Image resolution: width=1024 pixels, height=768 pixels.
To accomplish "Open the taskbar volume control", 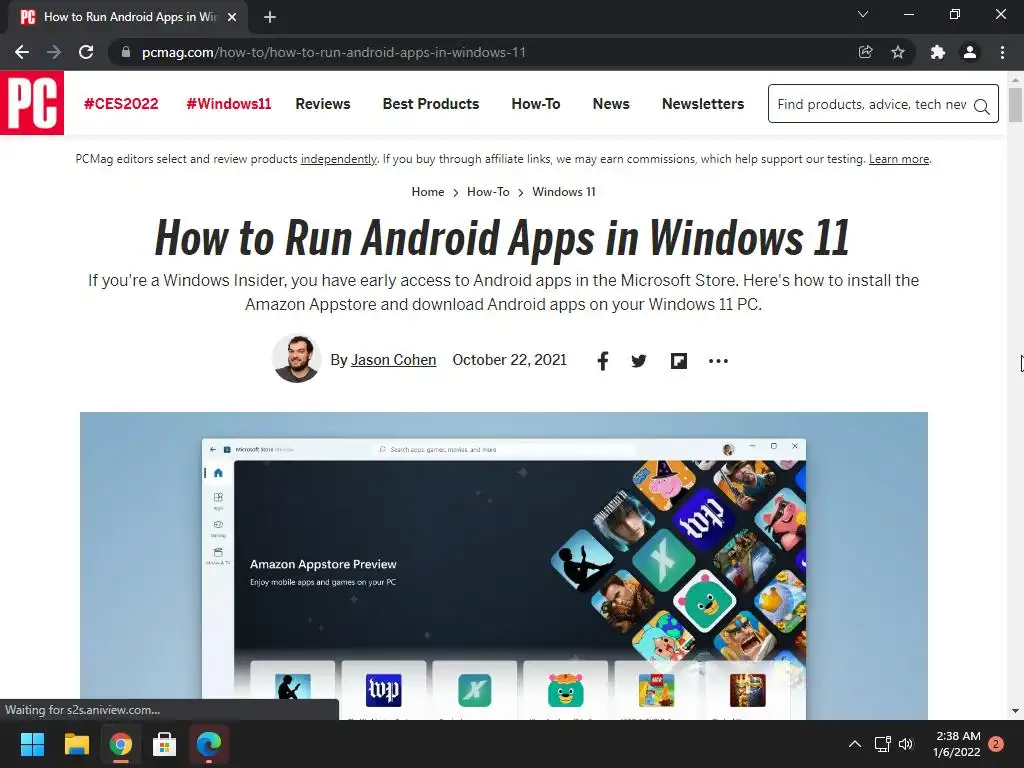I will [906, 744].
